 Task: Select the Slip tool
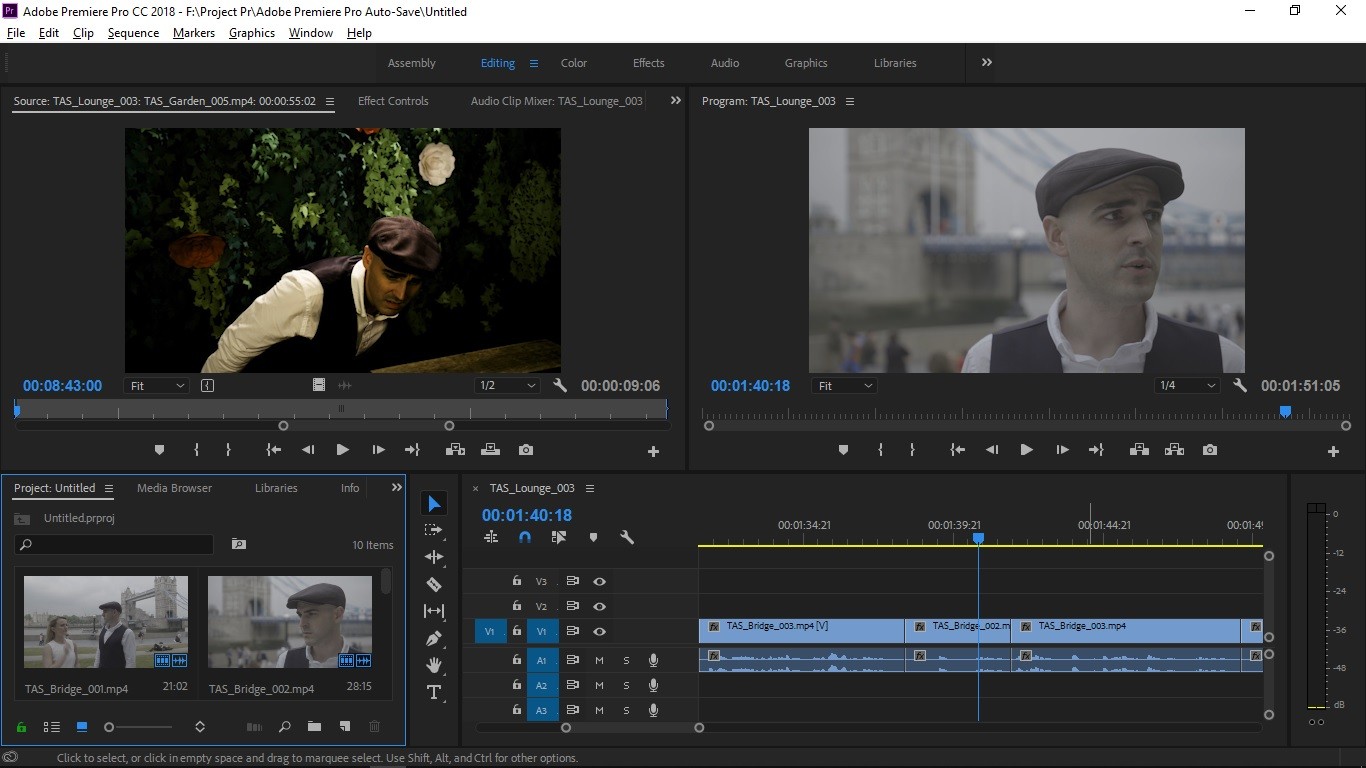tap(434, 611)
